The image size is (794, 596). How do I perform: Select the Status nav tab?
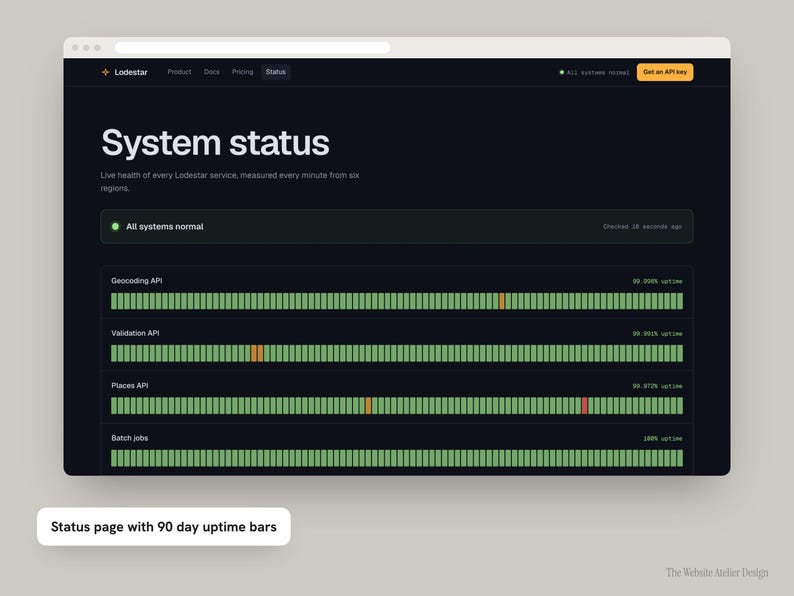(x=275, y=72)
